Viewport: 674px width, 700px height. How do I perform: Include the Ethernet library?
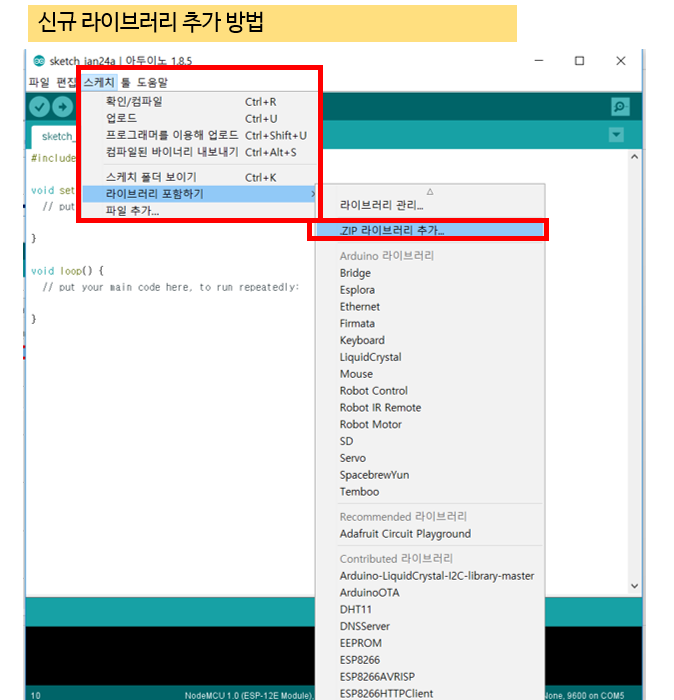[430, 307]
